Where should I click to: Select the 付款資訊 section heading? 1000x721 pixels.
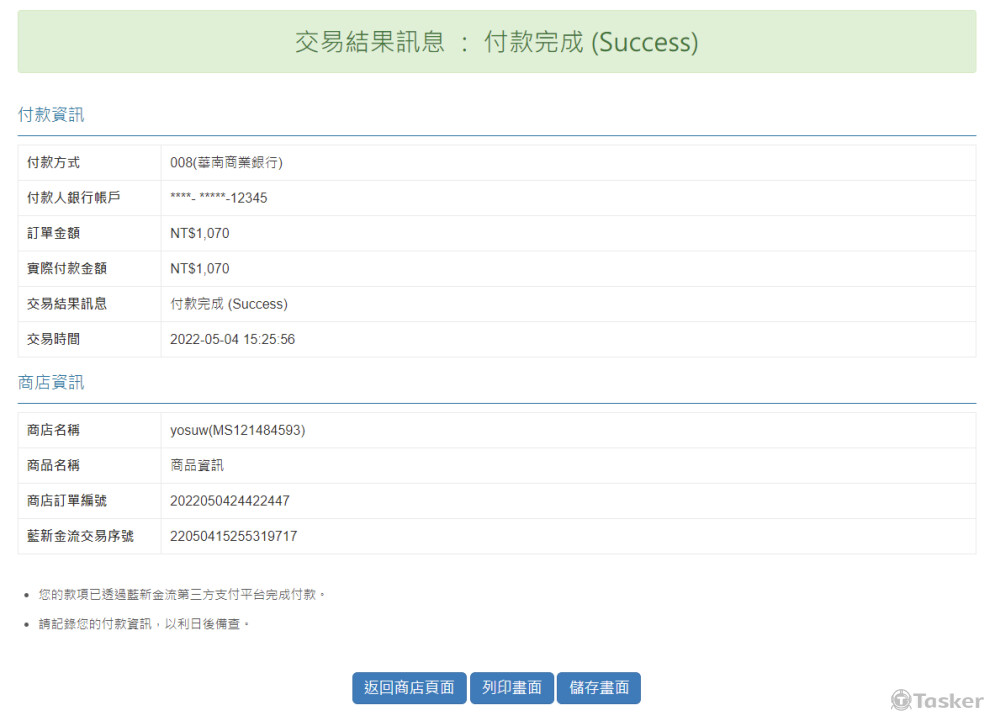point(51,115)
